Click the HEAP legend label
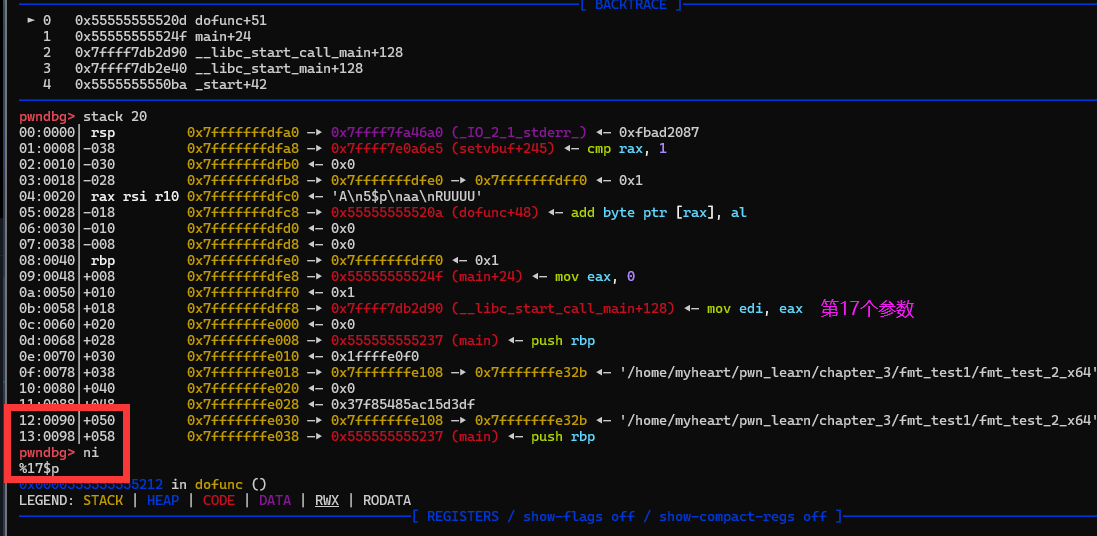 click(163, 500)
